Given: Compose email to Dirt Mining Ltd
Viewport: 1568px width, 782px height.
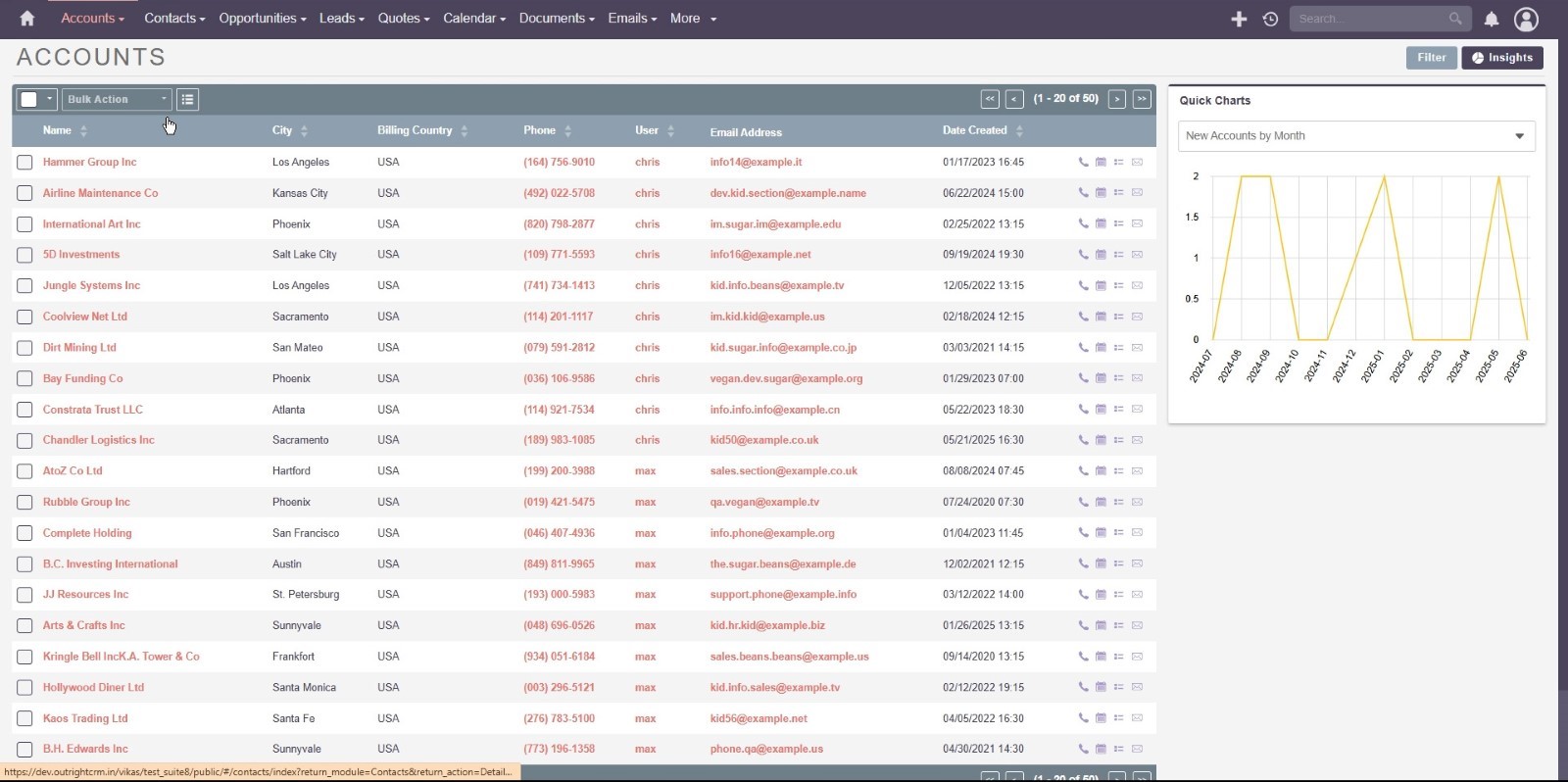Looking at the screenshot, I should click(1137, 348).
